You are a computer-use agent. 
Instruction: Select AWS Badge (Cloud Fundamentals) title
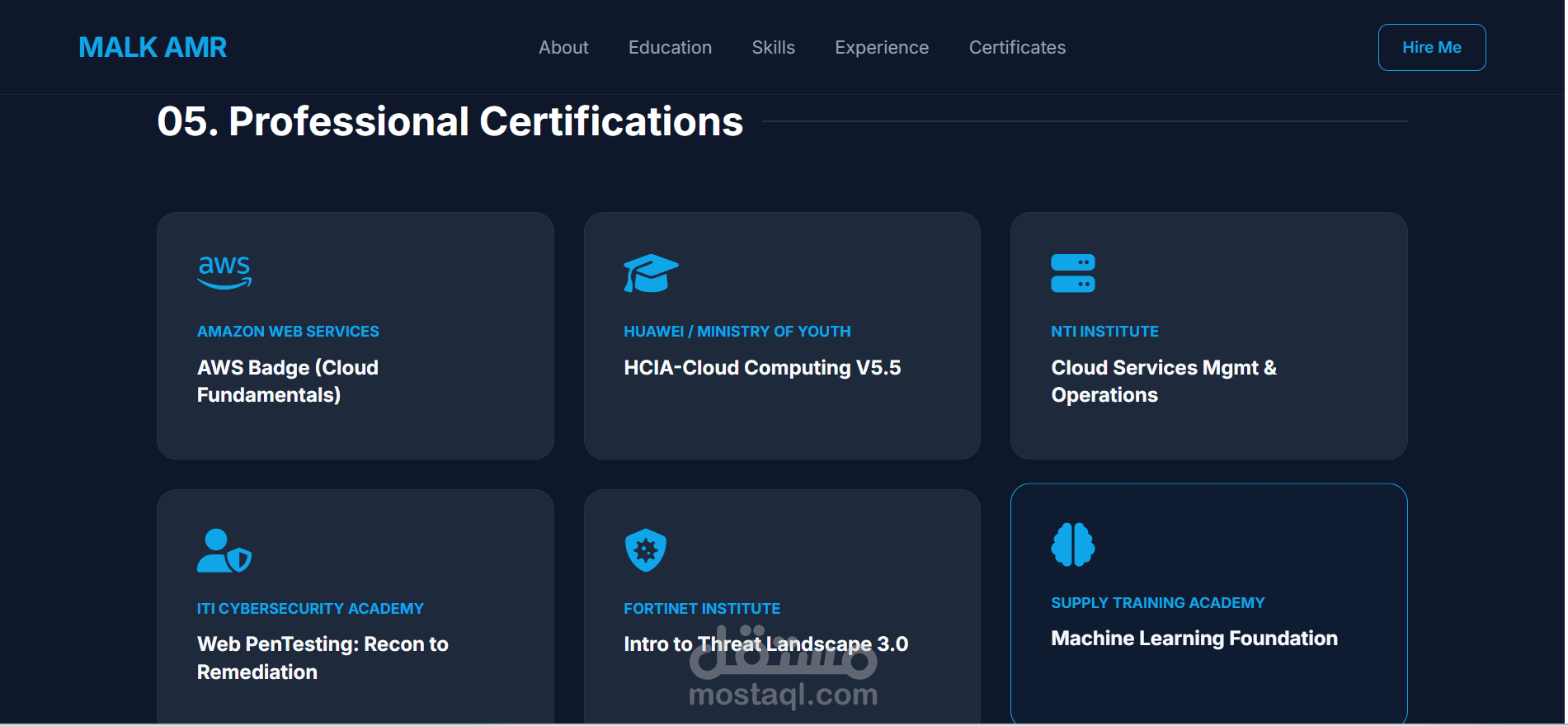[x=288, y=381]
